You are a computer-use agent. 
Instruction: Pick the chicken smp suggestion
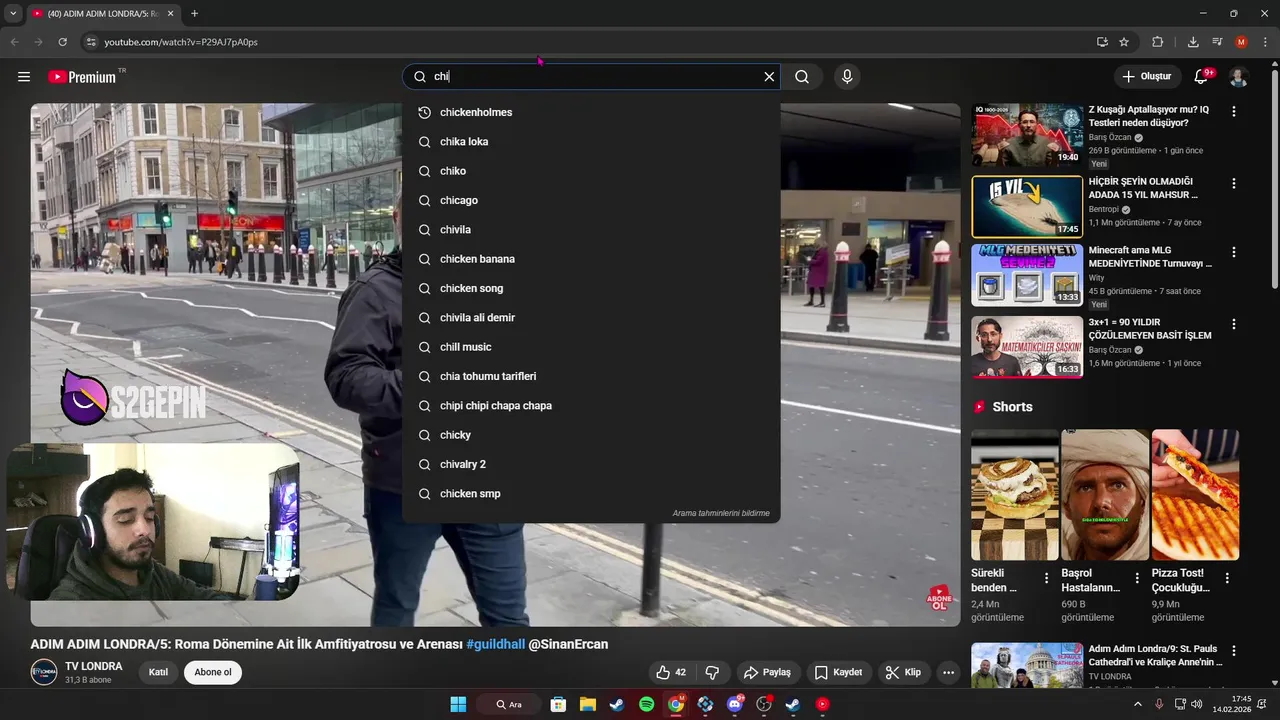pyautogui.click(x=591, y=494)
